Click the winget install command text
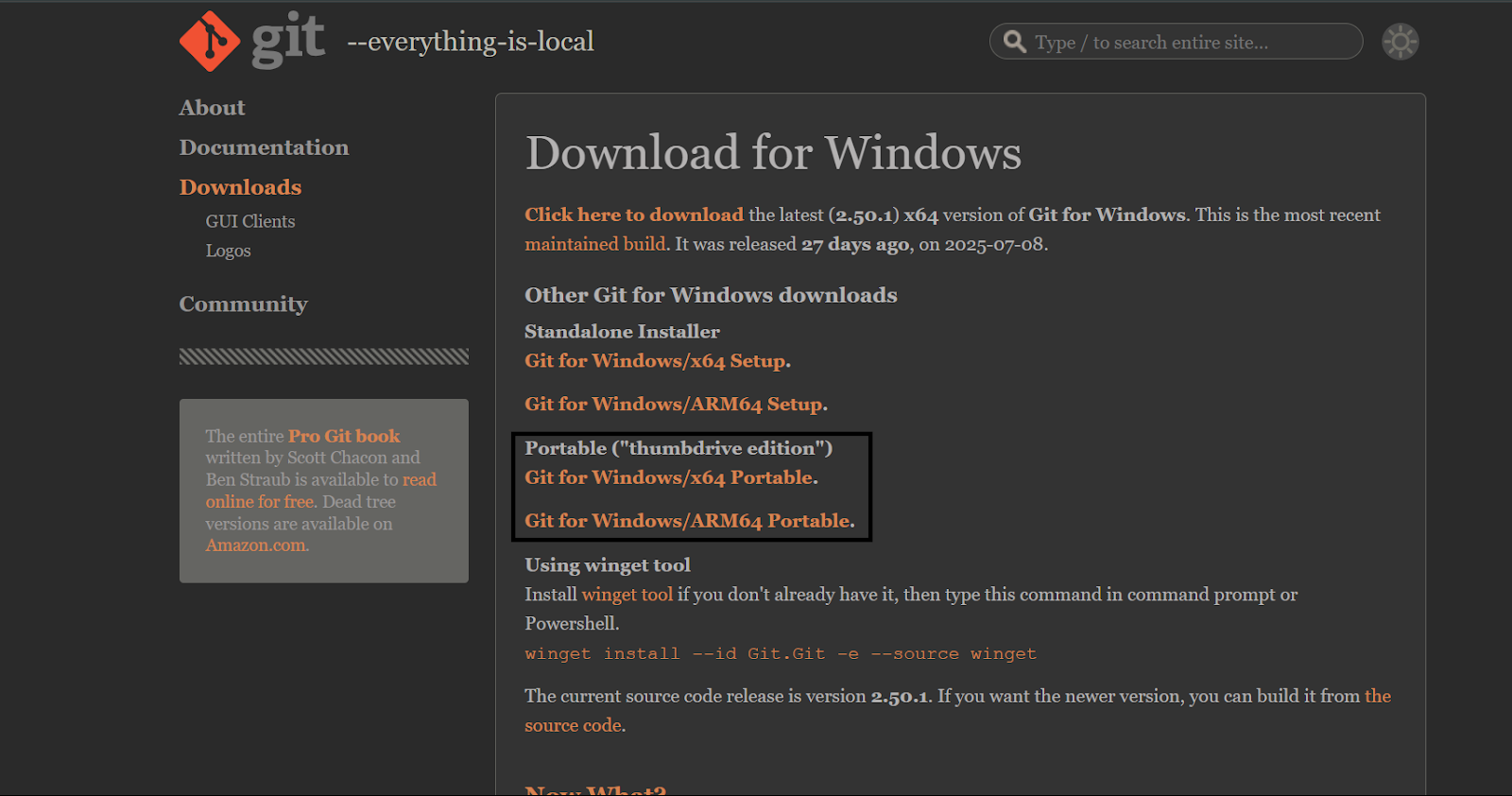 (x=781, y=654)
